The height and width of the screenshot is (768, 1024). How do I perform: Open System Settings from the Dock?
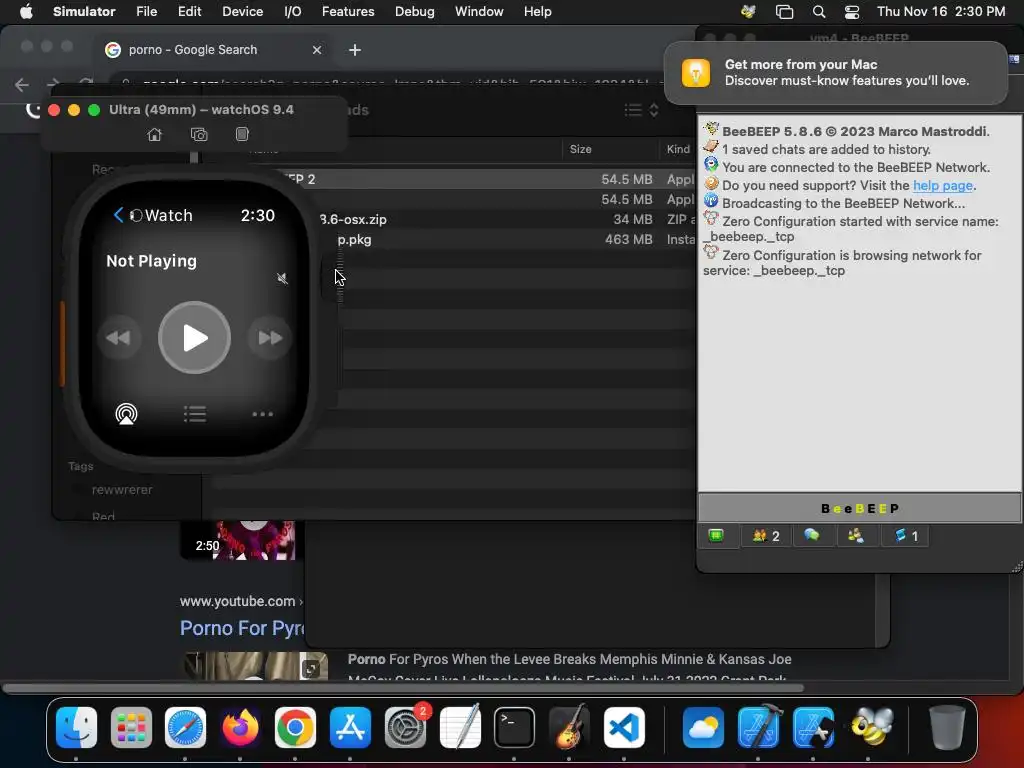406,728
